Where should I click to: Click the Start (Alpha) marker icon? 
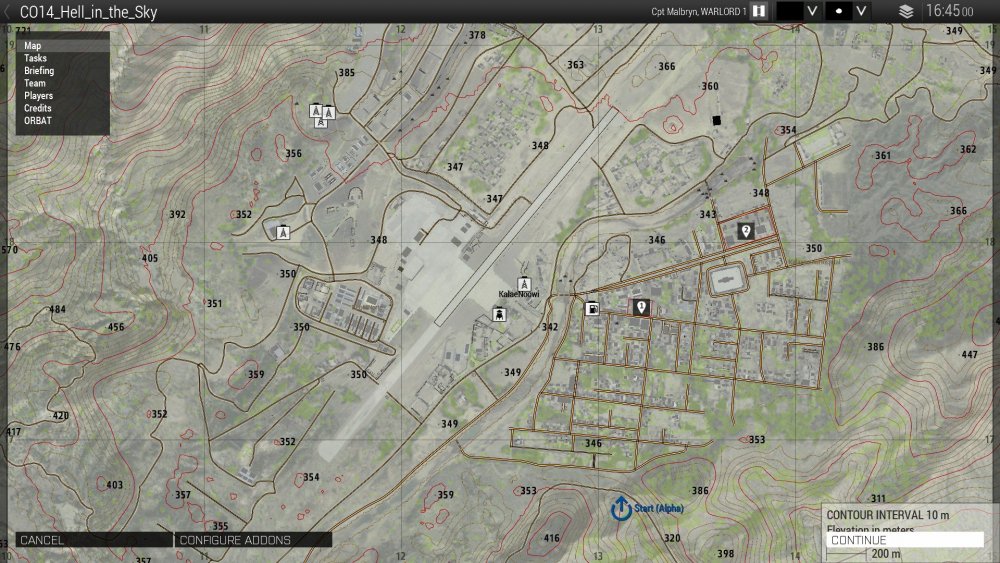[x=620, y=508]
